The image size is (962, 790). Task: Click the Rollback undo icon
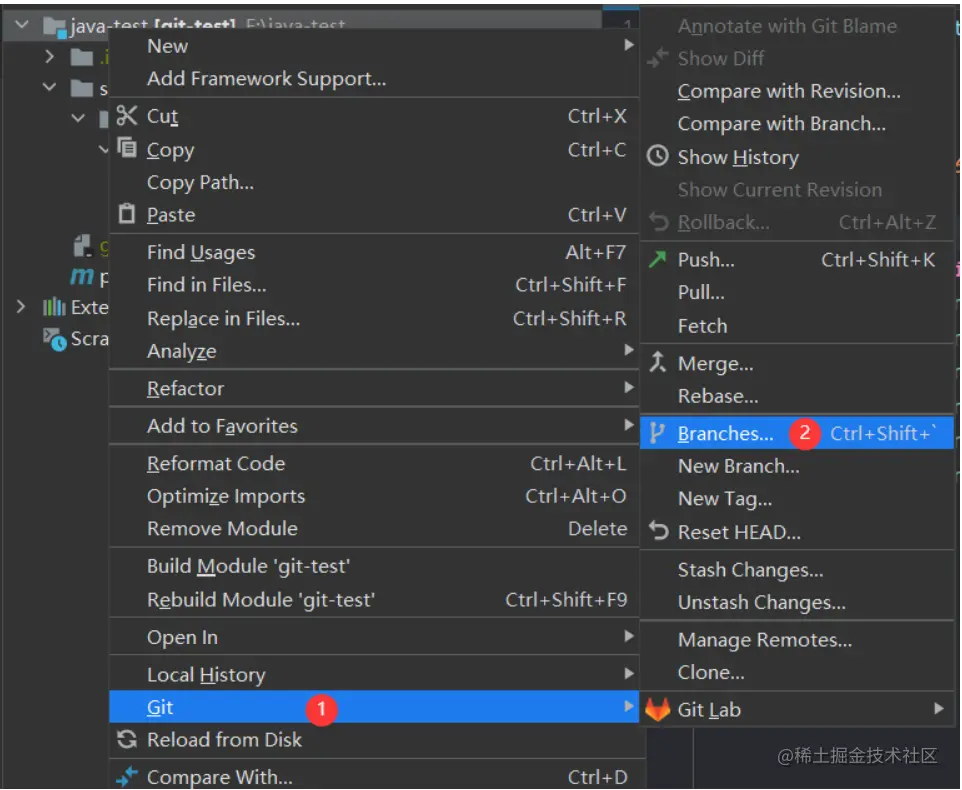tap(658, 221)
